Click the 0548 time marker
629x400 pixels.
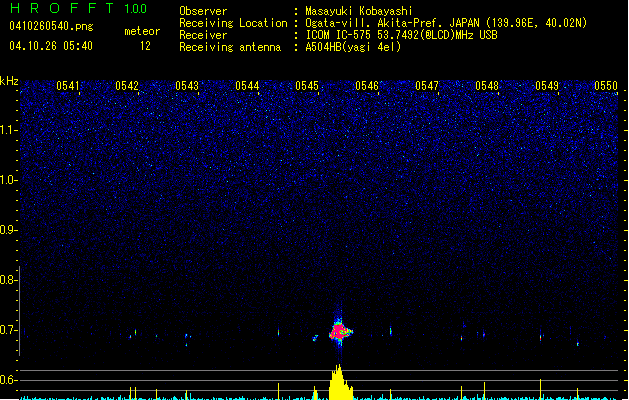[487, 85]
